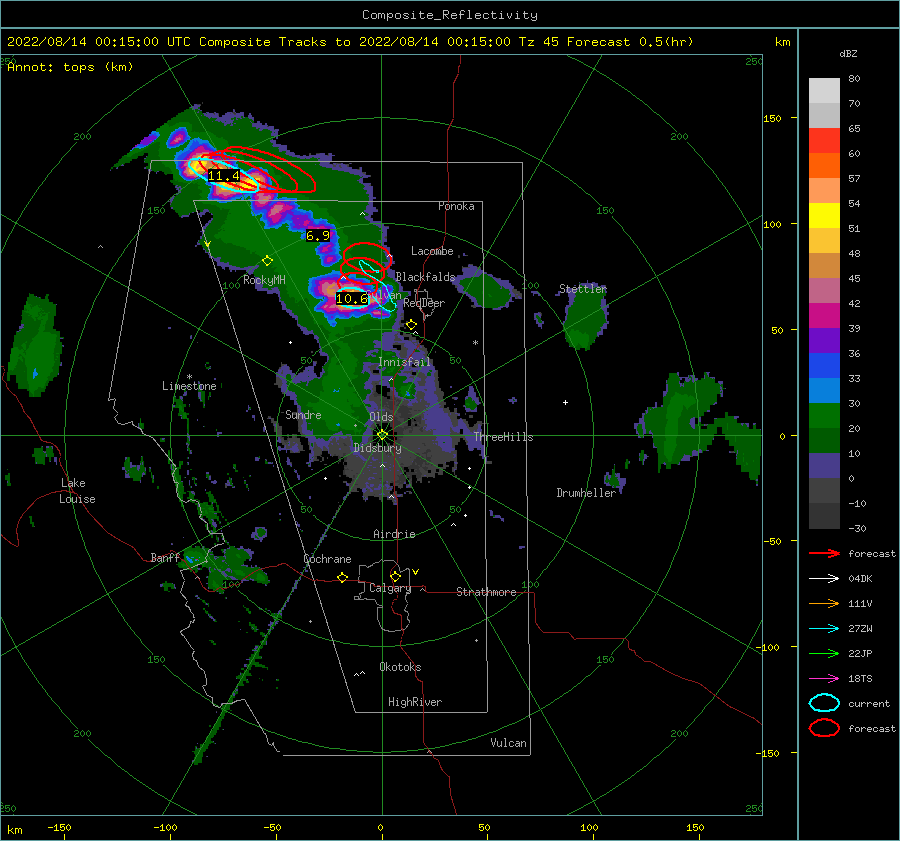Click the RedDeer city label
This screenshot has height=841, width=900.
point(424,303)
